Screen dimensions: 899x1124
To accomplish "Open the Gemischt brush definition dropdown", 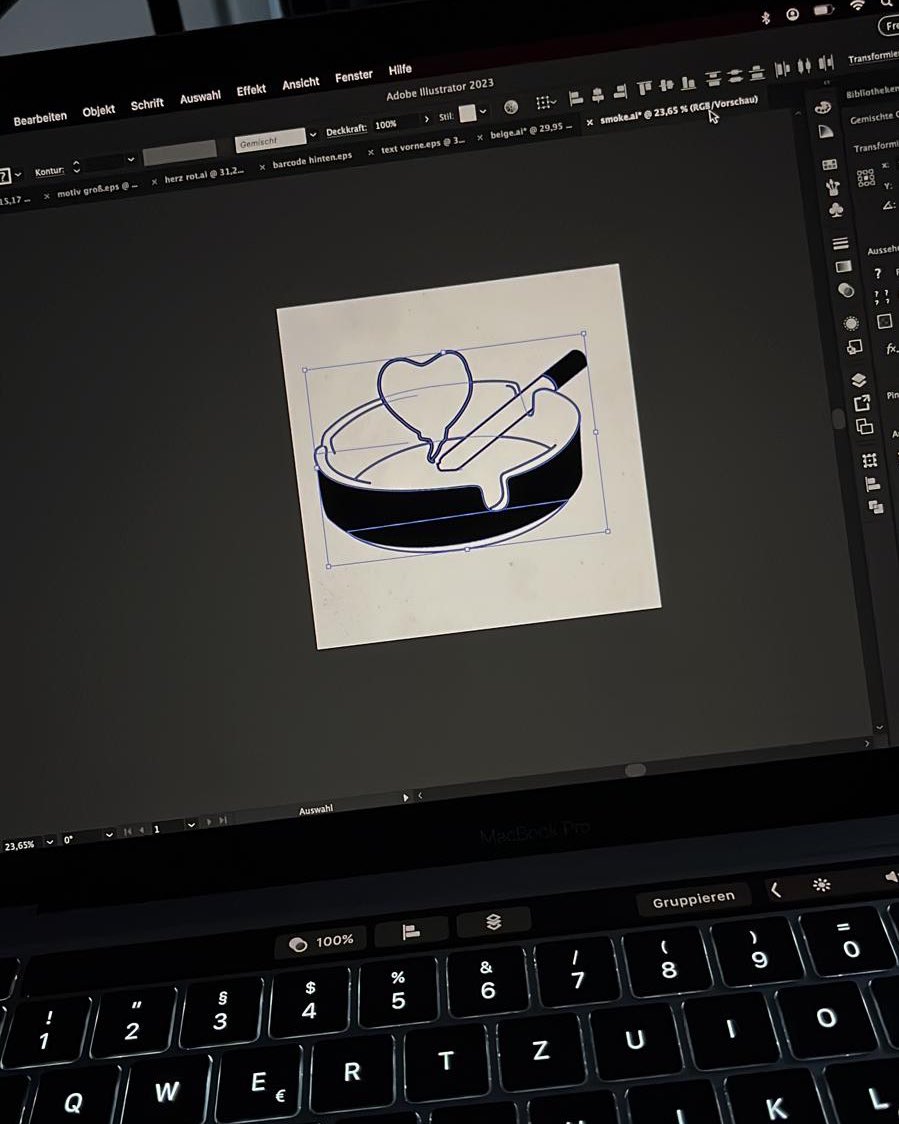I will pos(313,135).
